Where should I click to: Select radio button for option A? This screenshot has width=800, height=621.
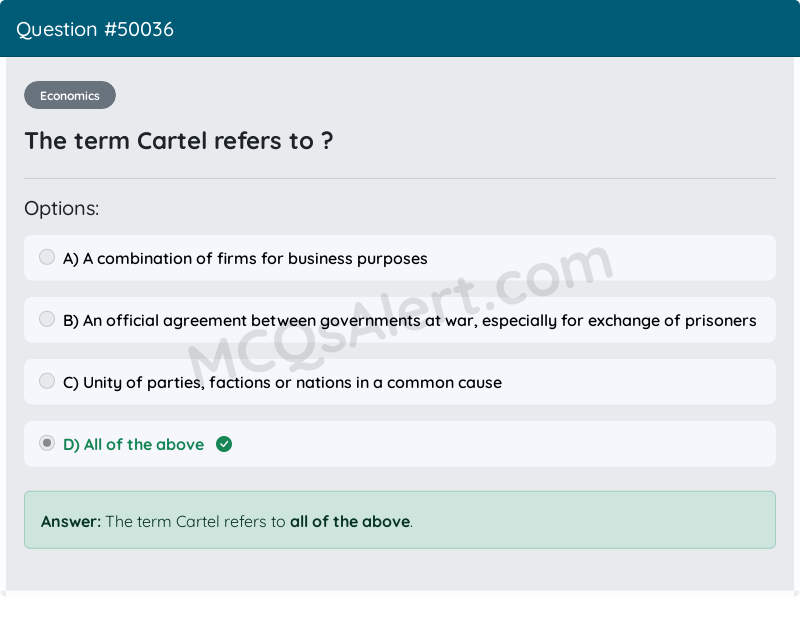pos(47,257)
